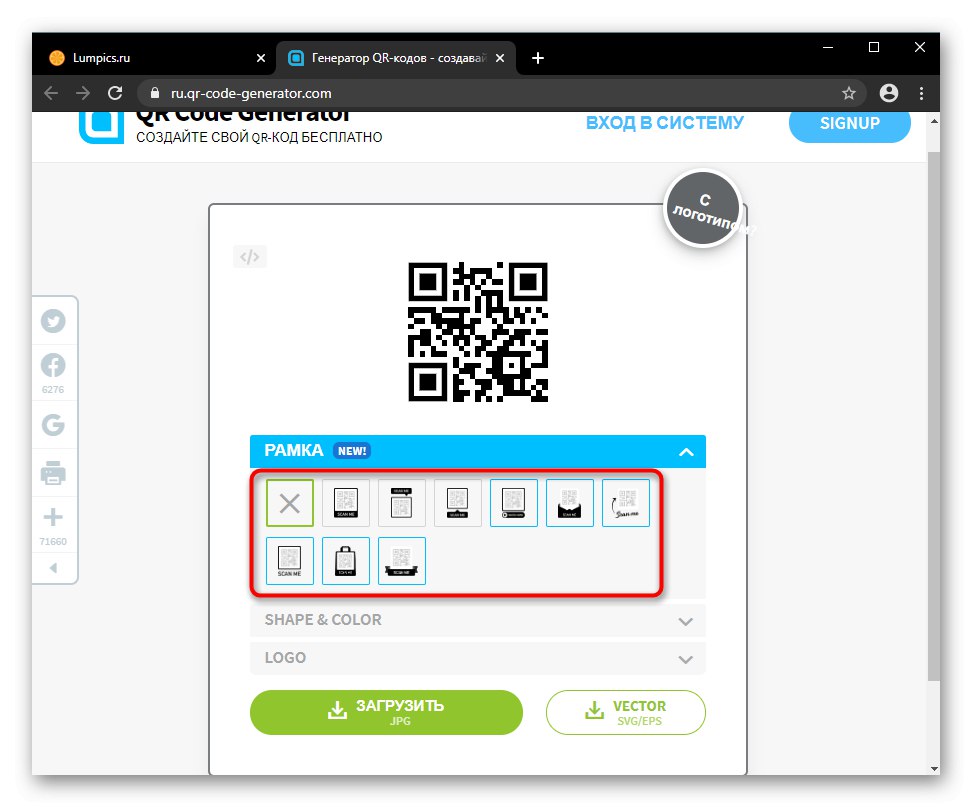Collapse the РАМКА section
Image resolution: width=972 pixels, height=807 pixels.
pyautogui.click(x=686, y=452)
